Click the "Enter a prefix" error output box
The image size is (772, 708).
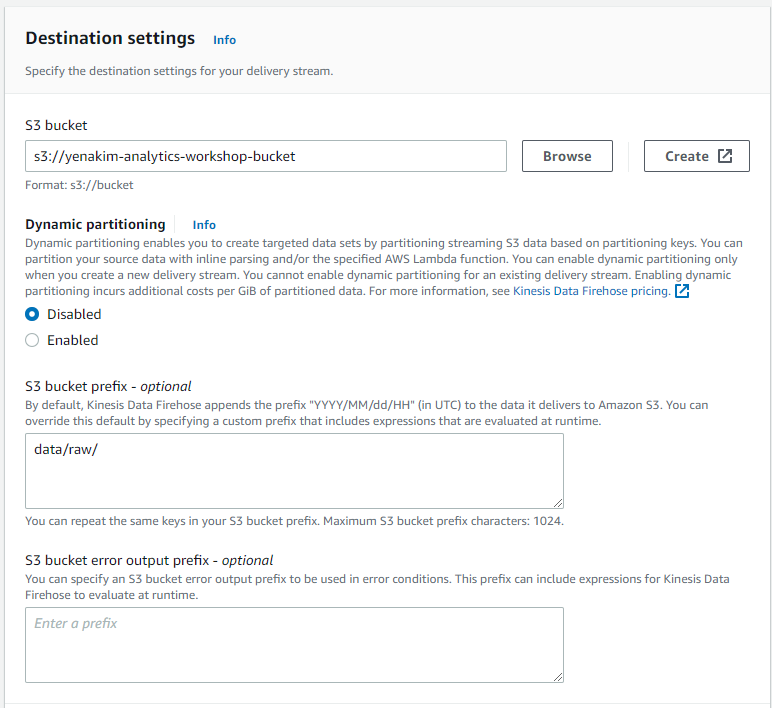pyautogui.click(x=294, y=645)
